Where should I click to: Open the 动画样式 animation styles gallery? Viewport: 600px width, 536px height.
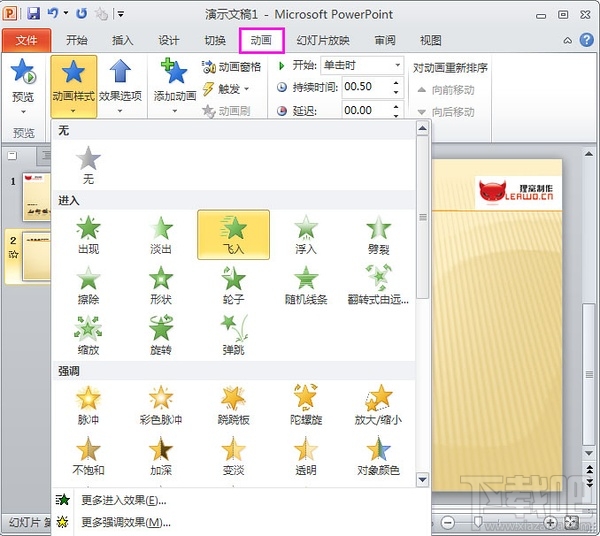click(x=73, y=86)
